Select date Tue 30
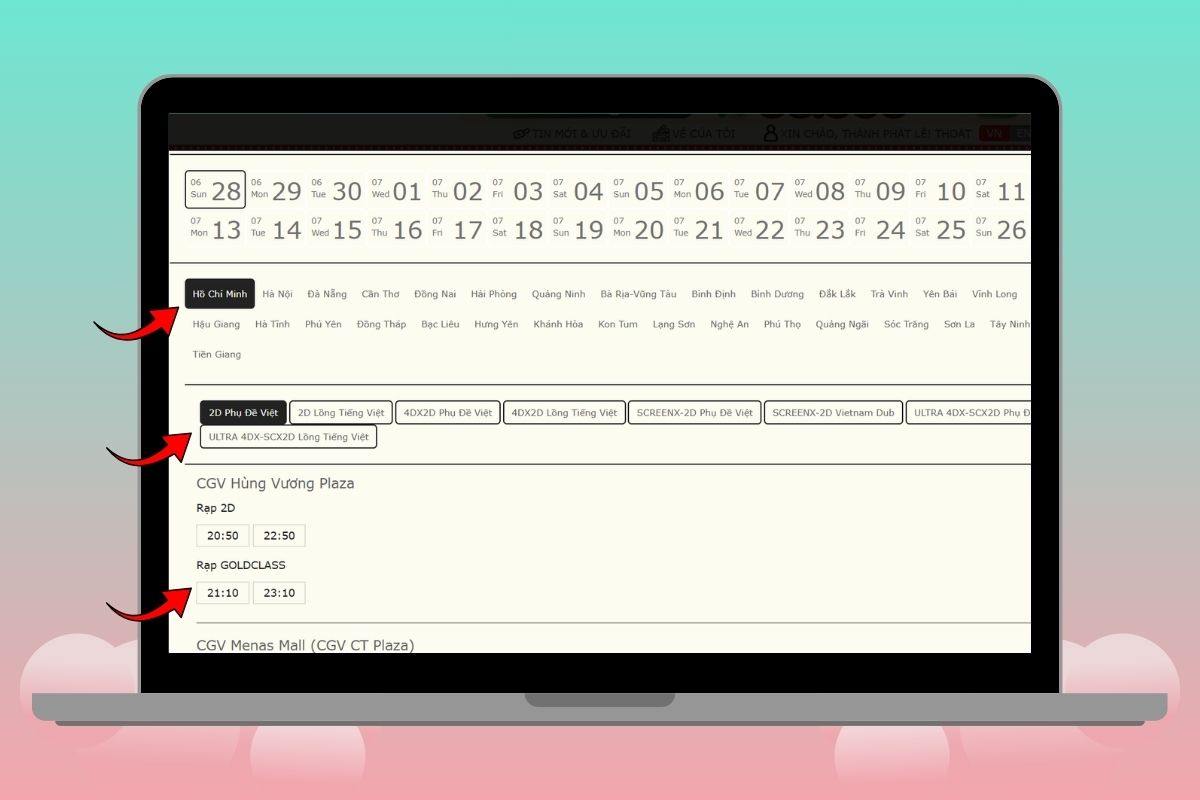Image resolution: width=1200 pixels, height=800 pixels. [x=336, y=190]
